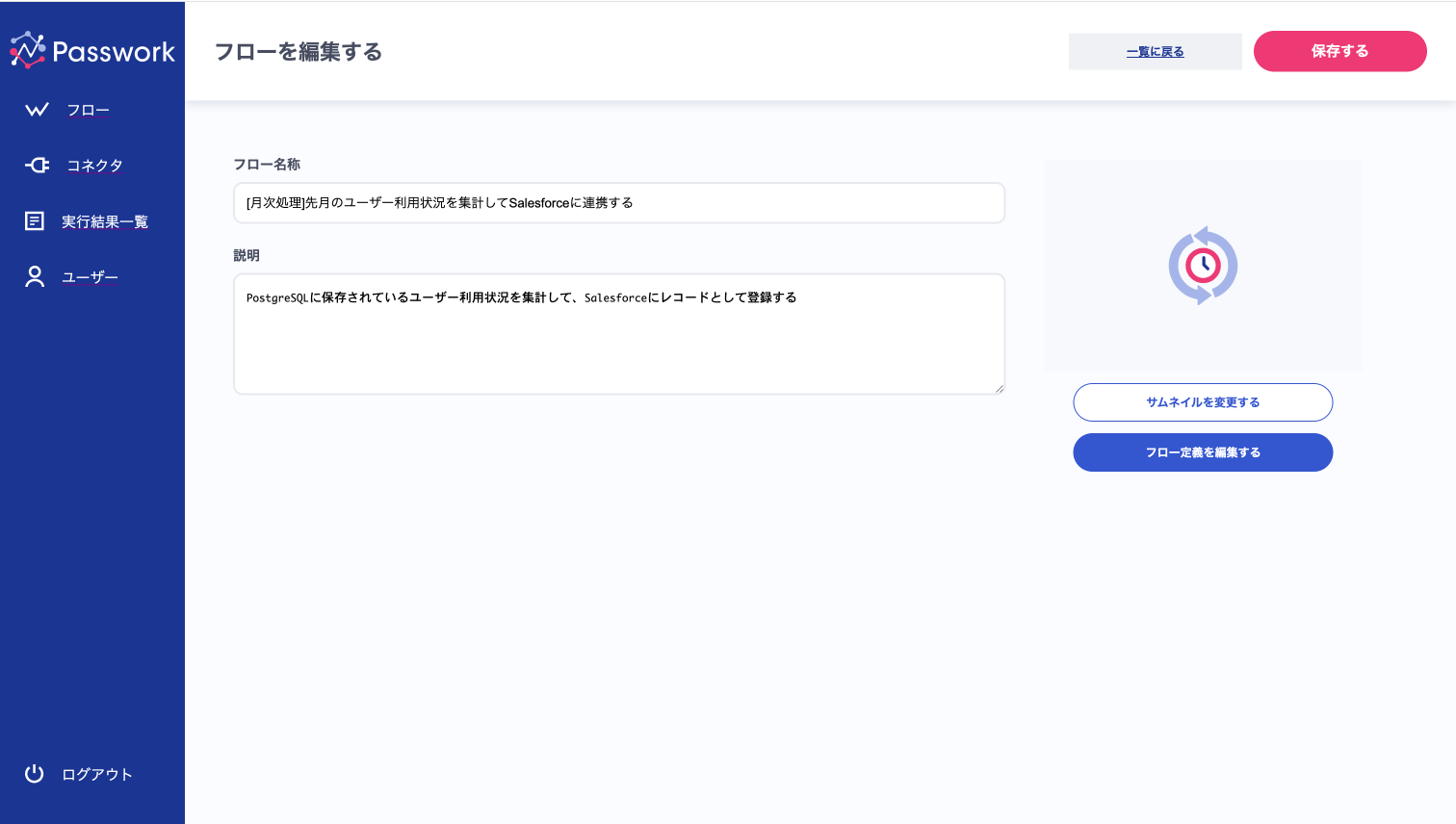Screen dimensions: 1456x824
Task: Click the Passwork brand name text
Action: (114, 52)
